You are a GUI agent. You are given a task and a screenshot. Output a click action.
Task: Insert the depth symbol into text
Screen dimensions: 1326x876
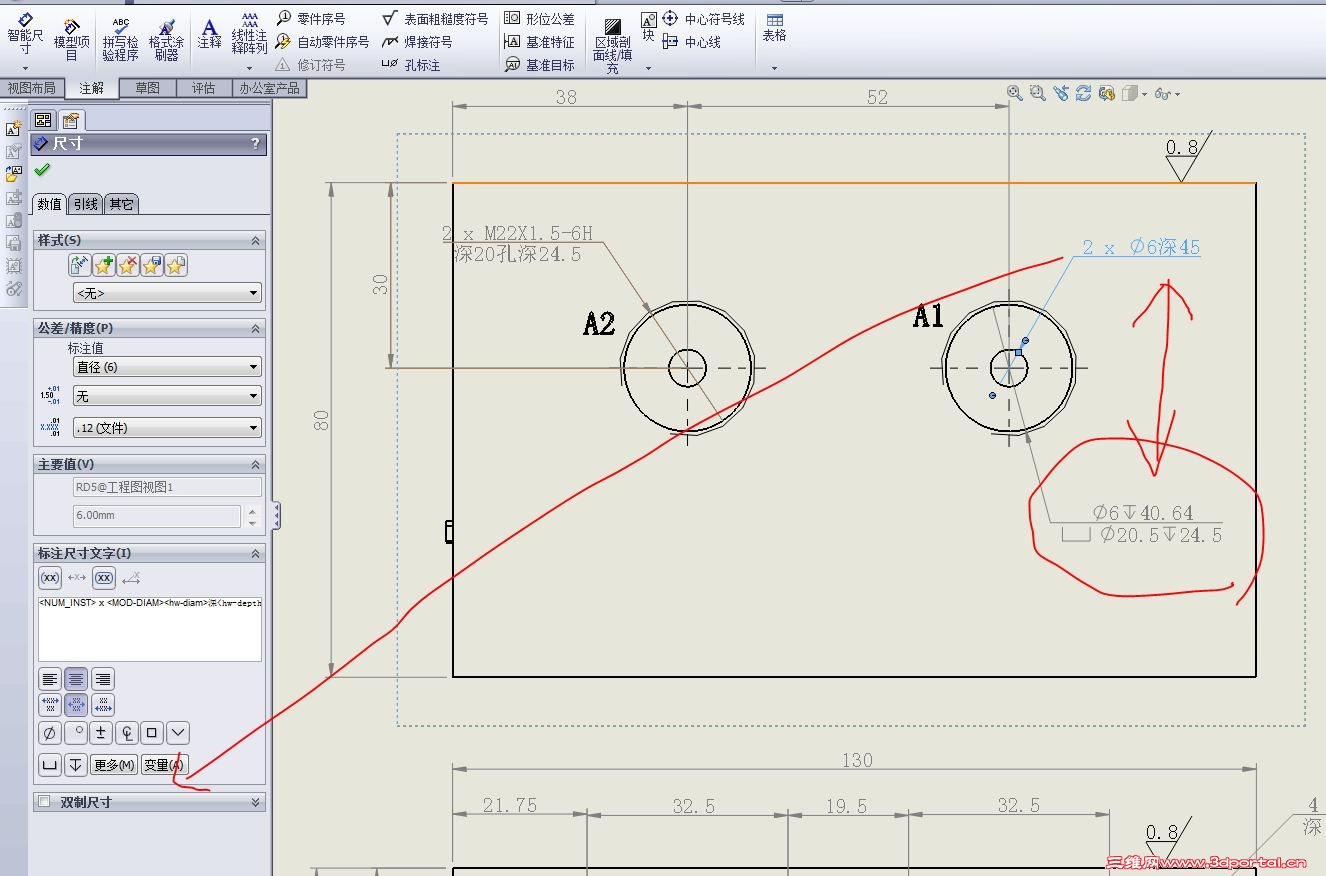pyautogui.click(x=76, y=766)
